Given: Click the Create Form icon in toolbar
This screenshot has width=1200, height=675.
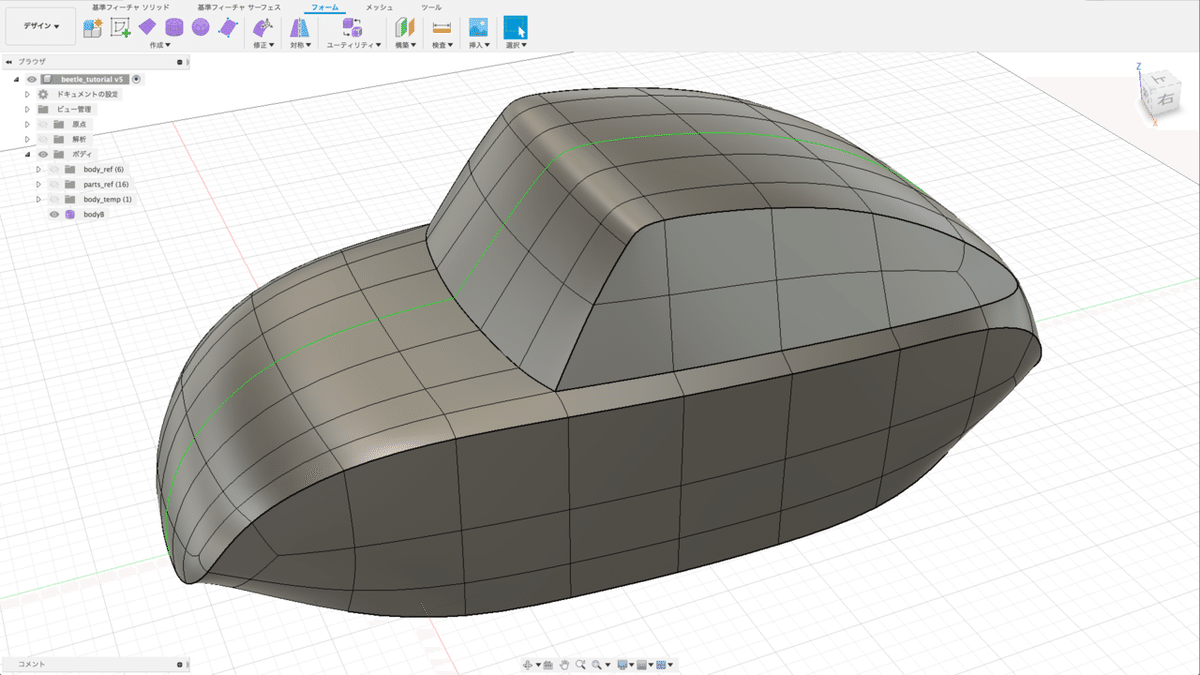Looking at the screenshot, I should [93, 28].
